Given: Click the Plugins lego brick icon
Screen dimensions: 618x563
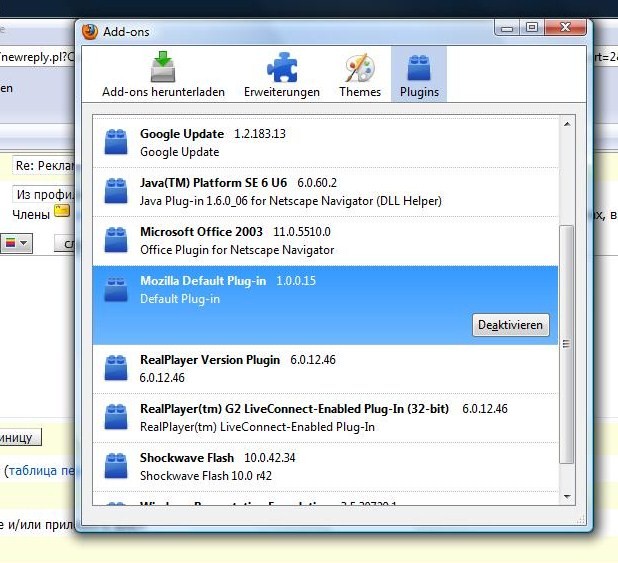Looking at the screenshot, I should click(419, 67).
